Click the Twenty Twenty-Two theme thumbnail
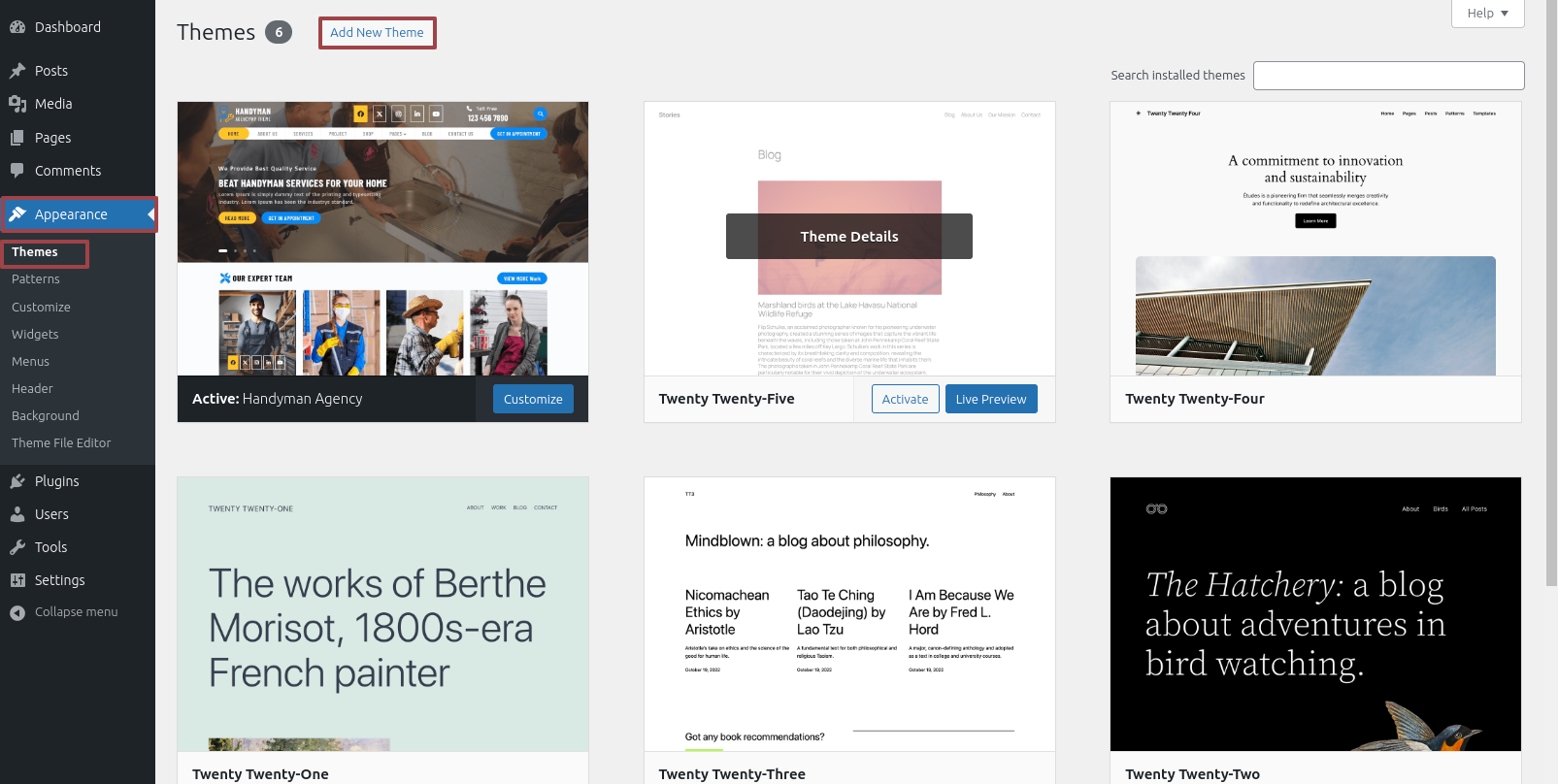Image resolution: width=1558 pixels, height=784 pixels. [1315, 613]
